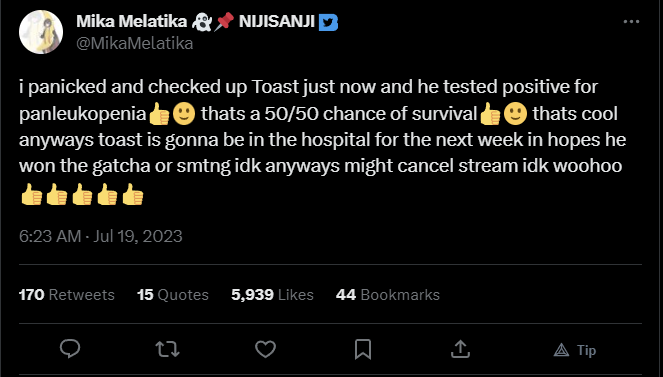Open the 44 Bookmarks count
663x377 pixels.
388,295
